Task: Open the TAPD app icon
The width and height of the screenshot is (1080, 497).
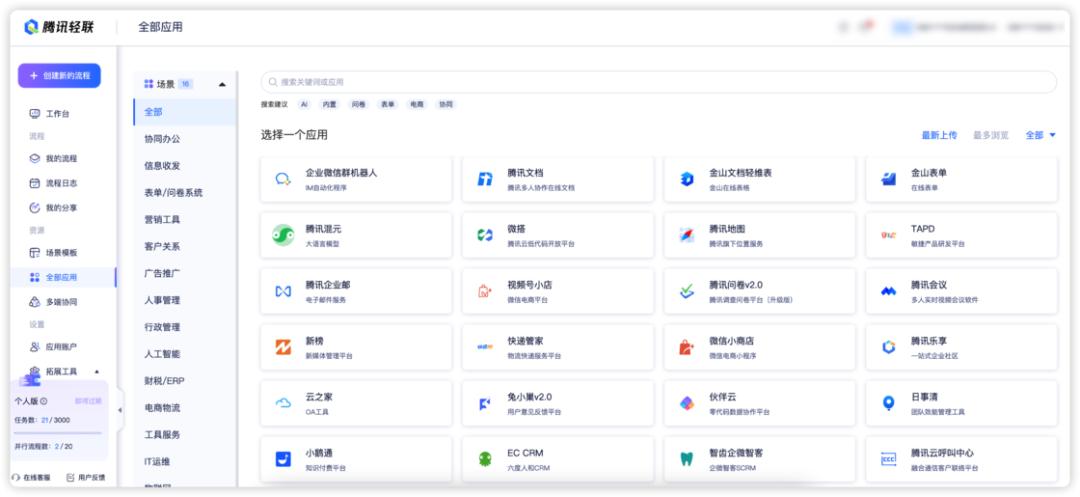Action: pyautogui.click(x=889, y=235)
